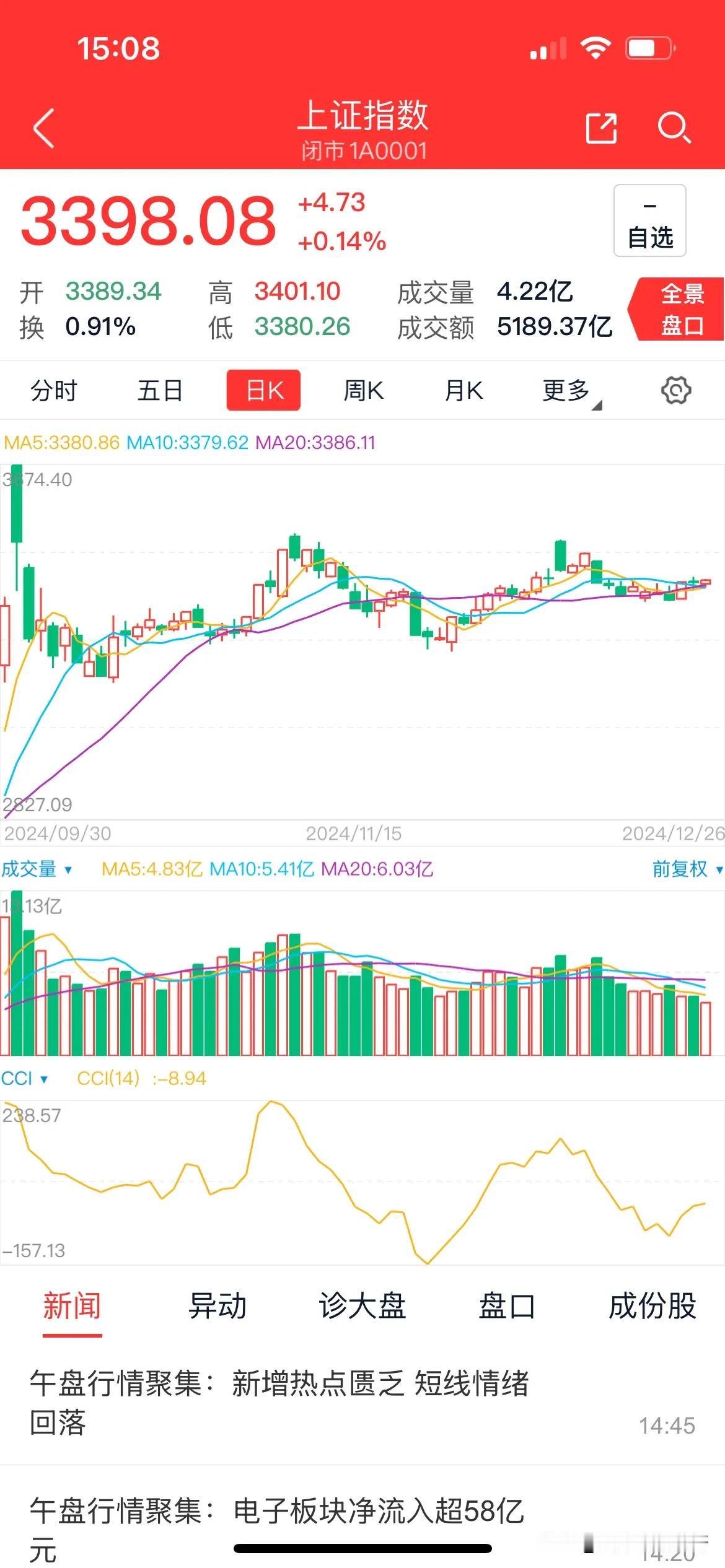
Task: Remove index from 自选 watchlist
Action: point(650,220)
